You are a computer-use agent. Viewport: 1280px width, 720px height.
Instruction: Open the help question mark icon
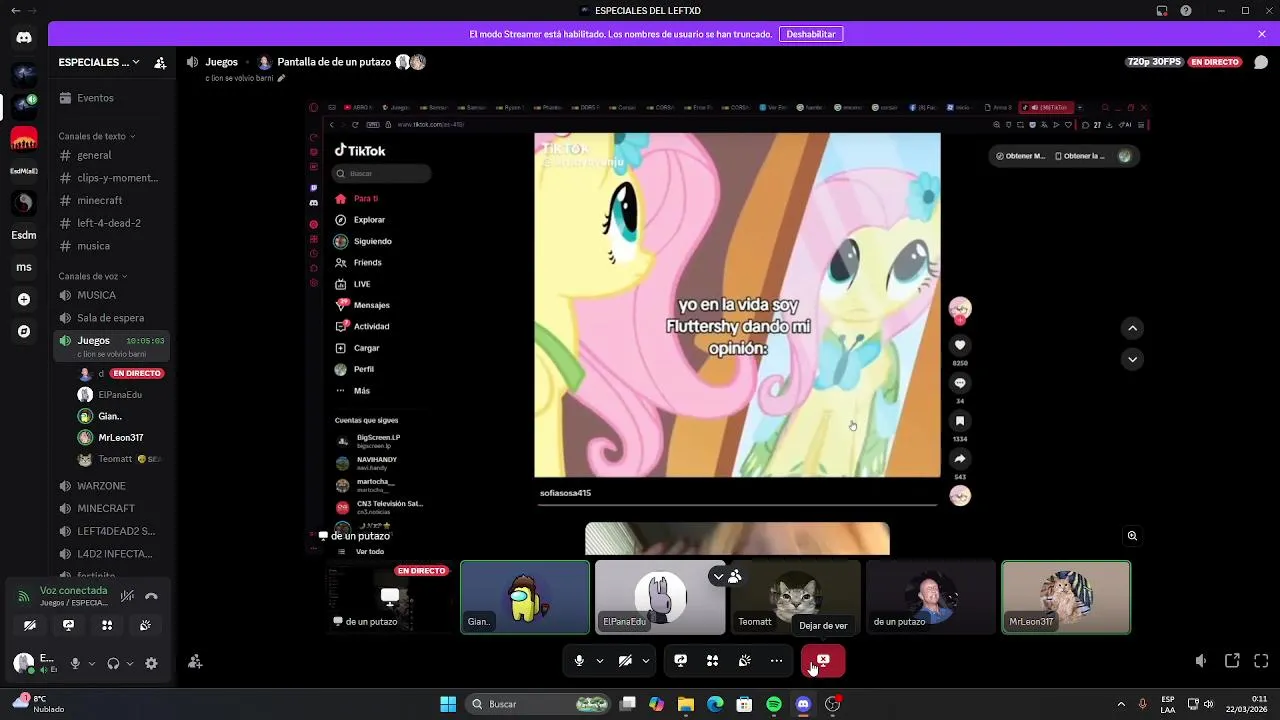pyautogui.click(x=1186, y=11)
